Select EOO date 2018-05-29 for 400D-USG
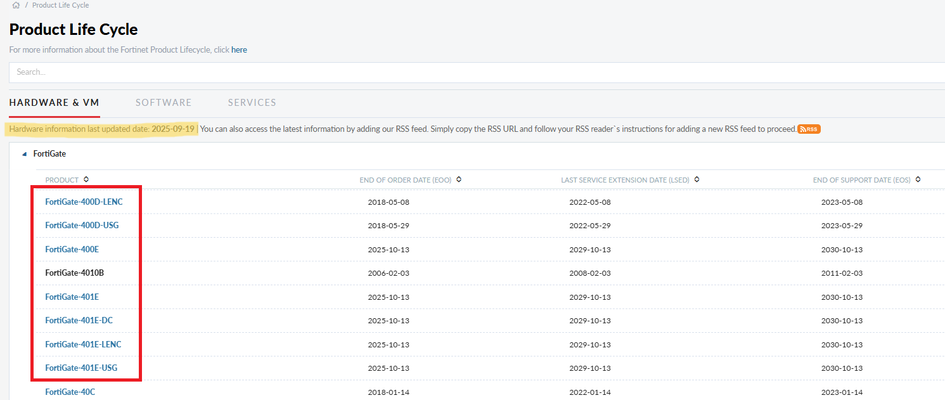945x400 pixels. pos(389,225)
